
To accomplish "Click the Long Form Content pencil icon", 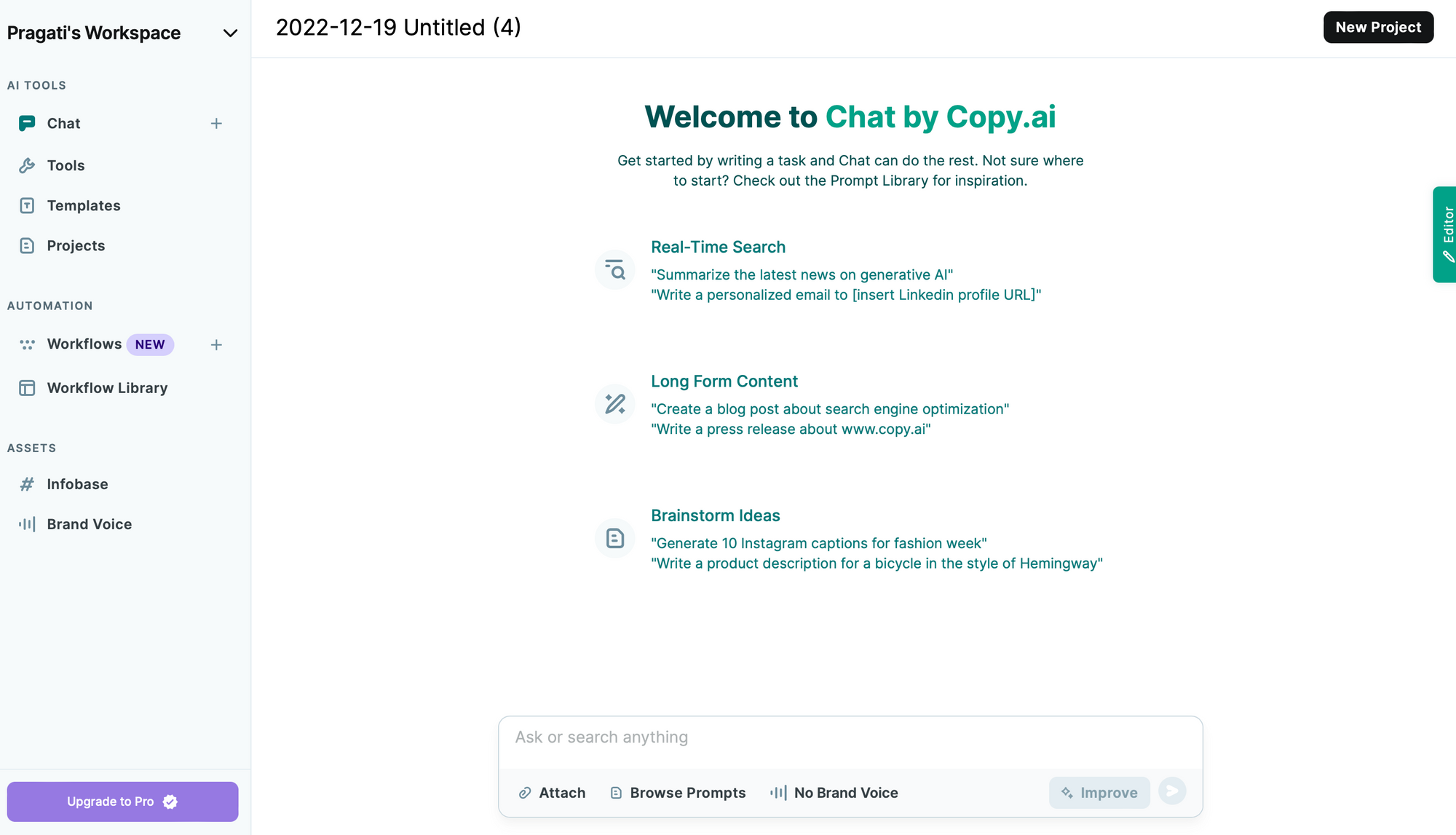I will (614, 403).
